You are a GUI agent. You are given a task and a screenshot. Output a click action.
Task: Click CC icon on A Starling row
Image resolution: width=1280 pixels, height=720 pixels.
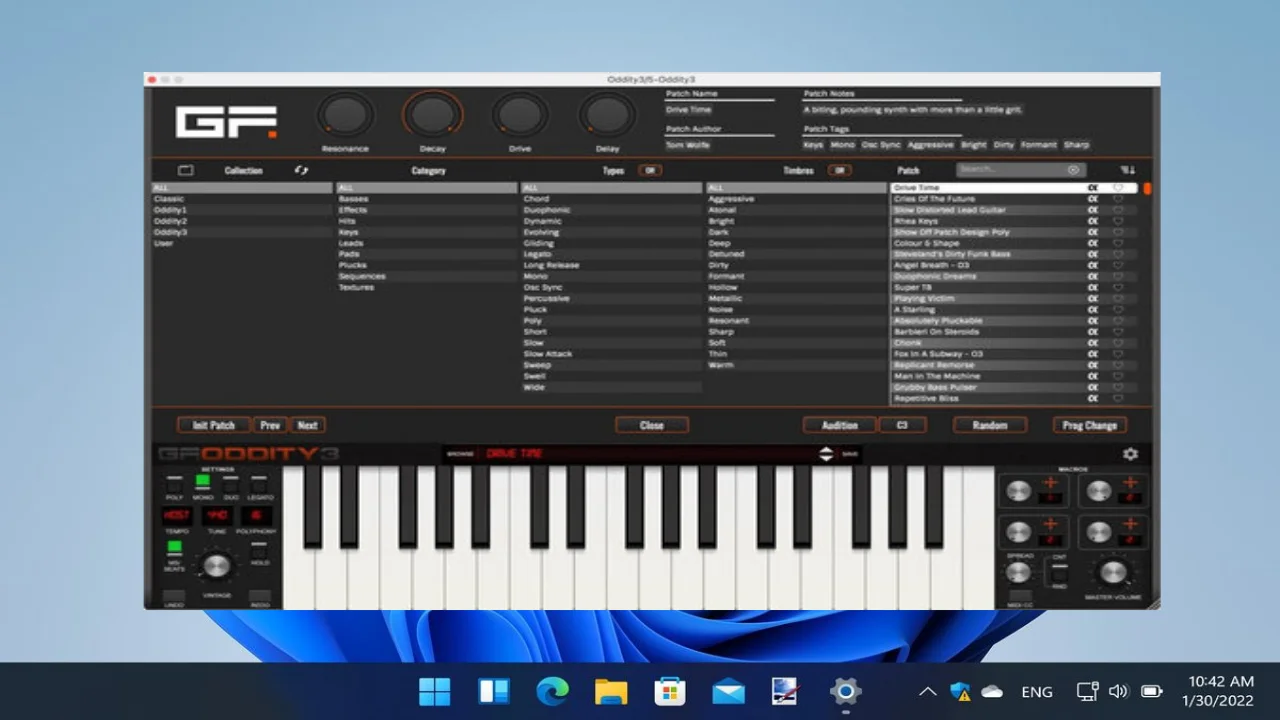click(1093, 310)
